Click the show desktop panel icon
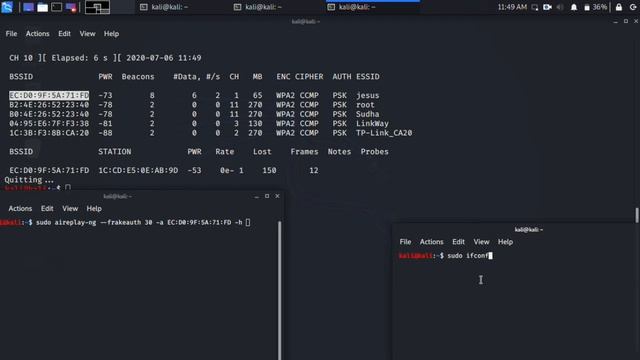The width and height of the screenshot is (640, 360). (x=28, y=7)
